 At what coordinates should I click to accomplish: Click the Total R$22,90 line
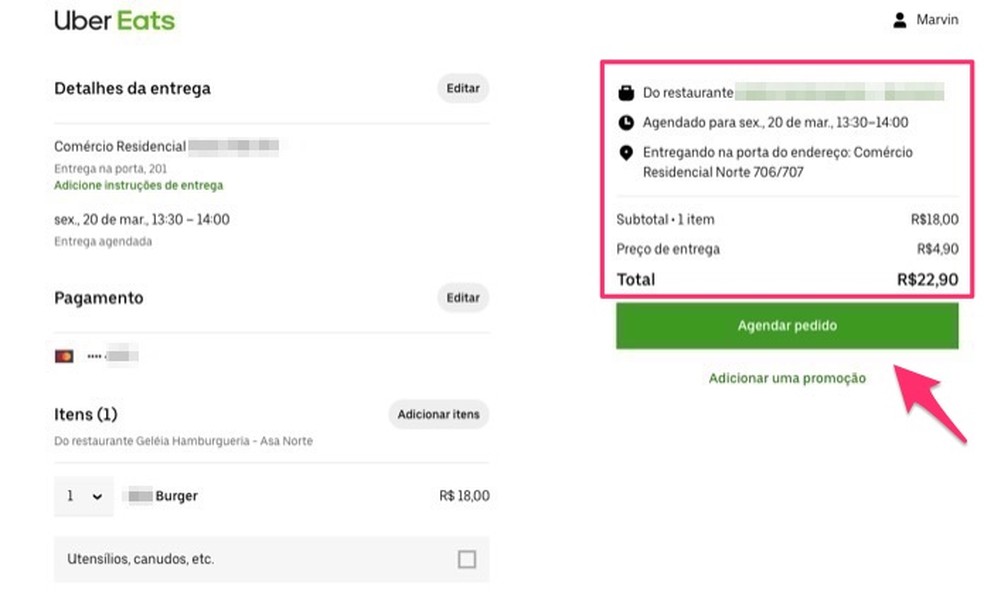[x=788, y=280]
